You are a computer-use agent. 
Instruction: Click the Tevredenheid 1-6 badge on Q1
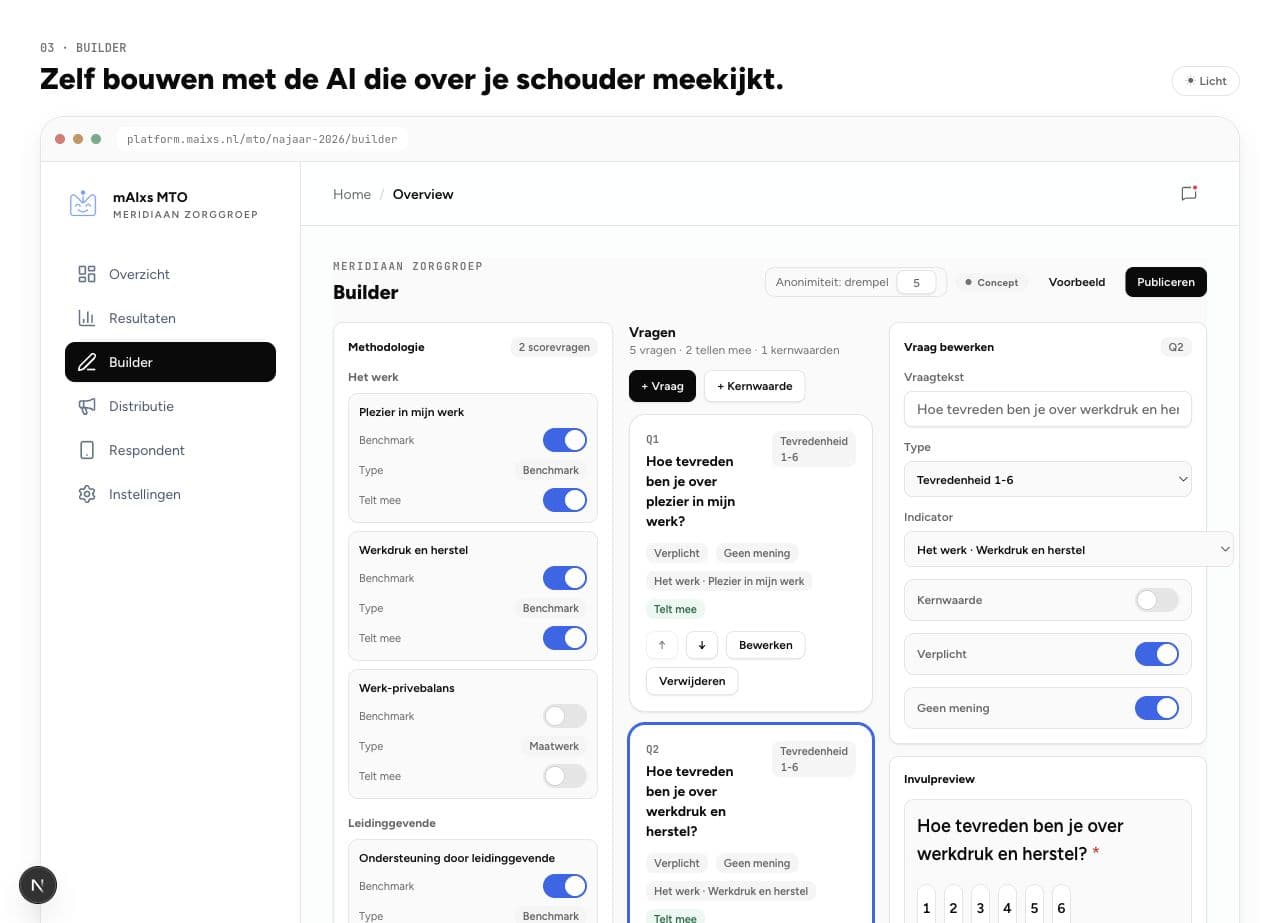click(x=813, y=449)
